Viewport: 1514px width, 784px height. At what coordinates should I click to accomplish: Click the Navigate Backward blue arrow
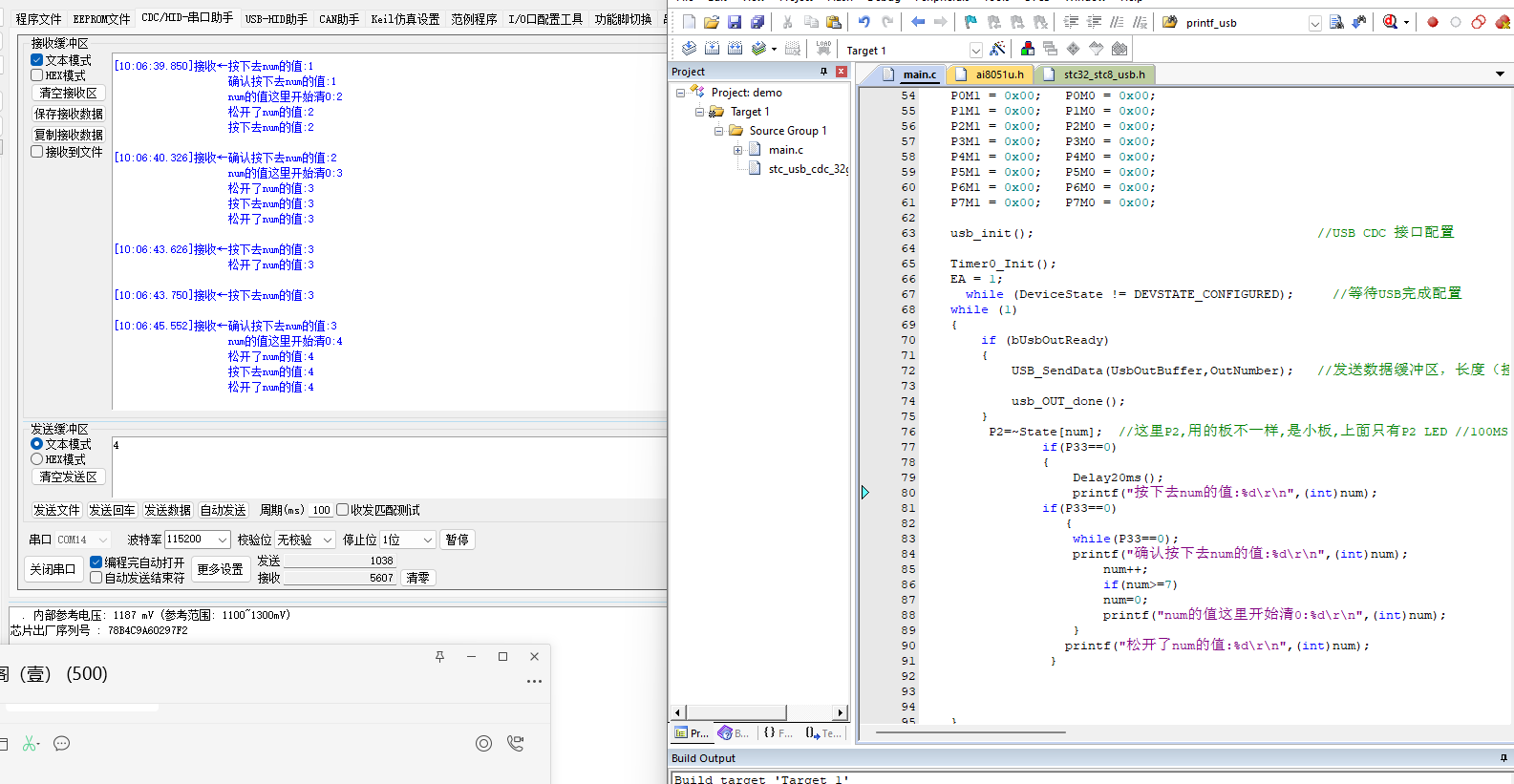click(x=918, y=22)
